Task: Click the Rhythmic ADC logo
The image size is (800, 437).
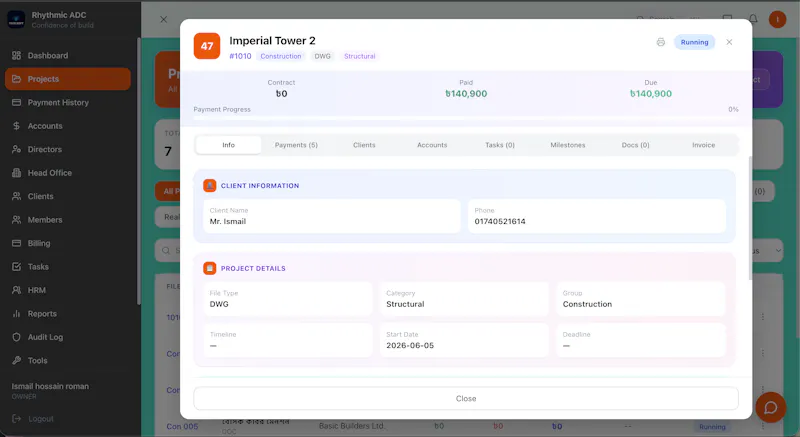Action: (16, 20)
